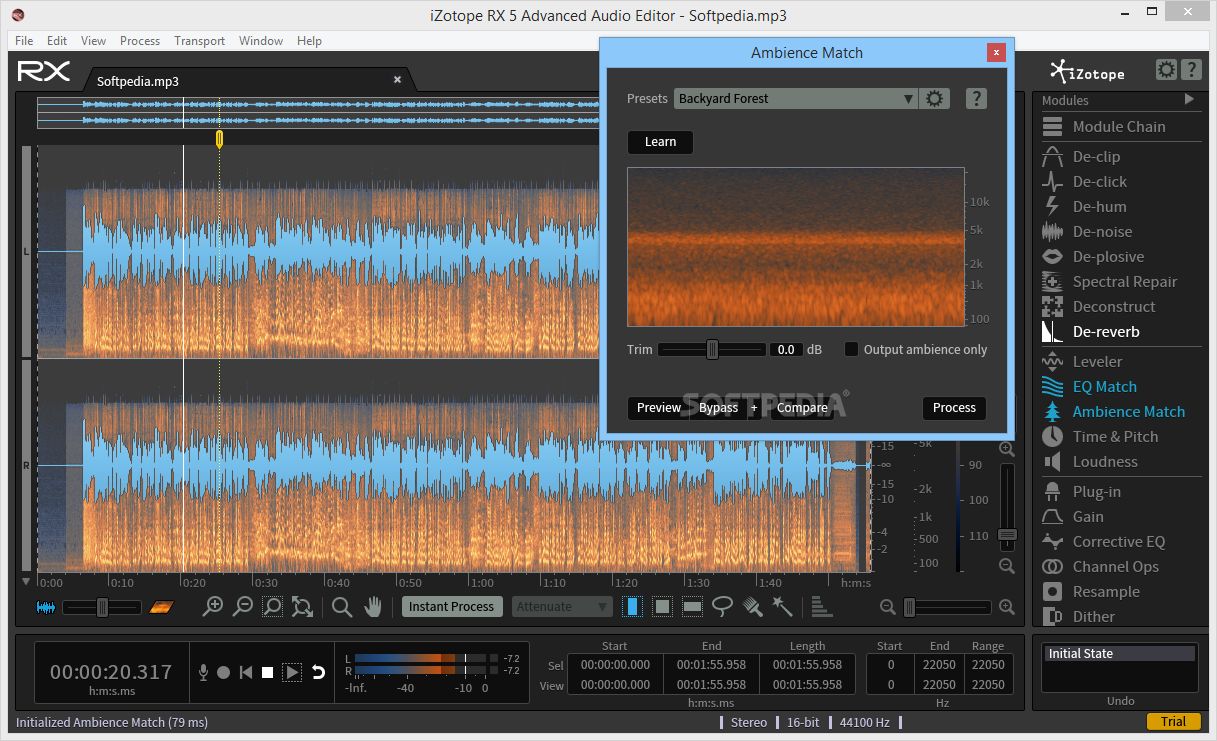The width and height of the screenshot is (1217, 741).
Task: Click the Process button
Action: (954, 408)
